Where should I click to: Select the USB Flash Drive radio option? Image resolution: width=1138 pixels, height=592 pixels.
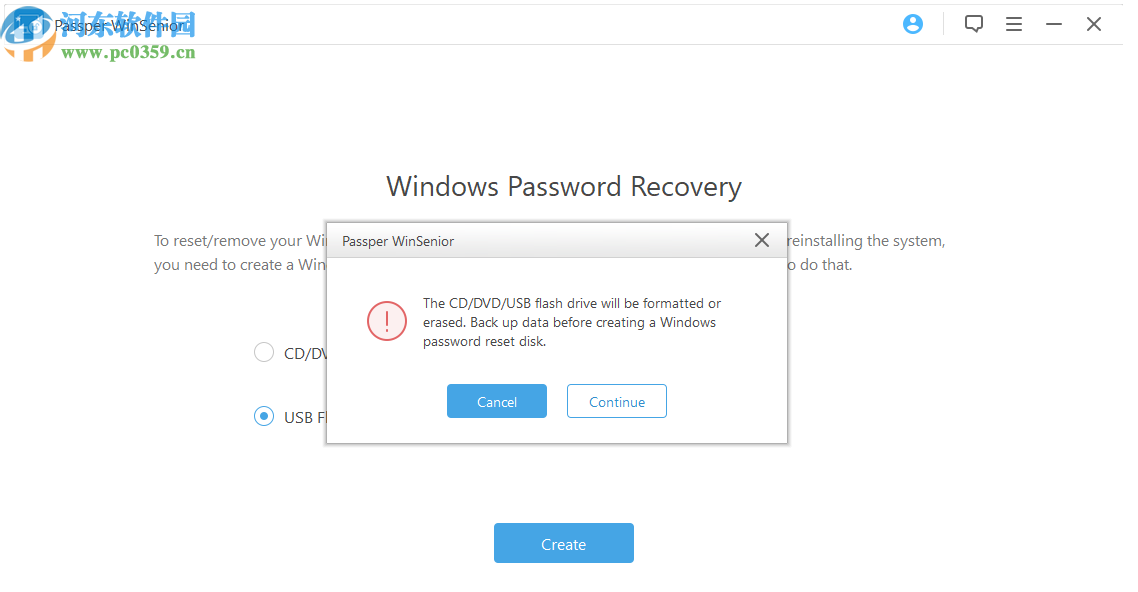(x=264, y=417)
